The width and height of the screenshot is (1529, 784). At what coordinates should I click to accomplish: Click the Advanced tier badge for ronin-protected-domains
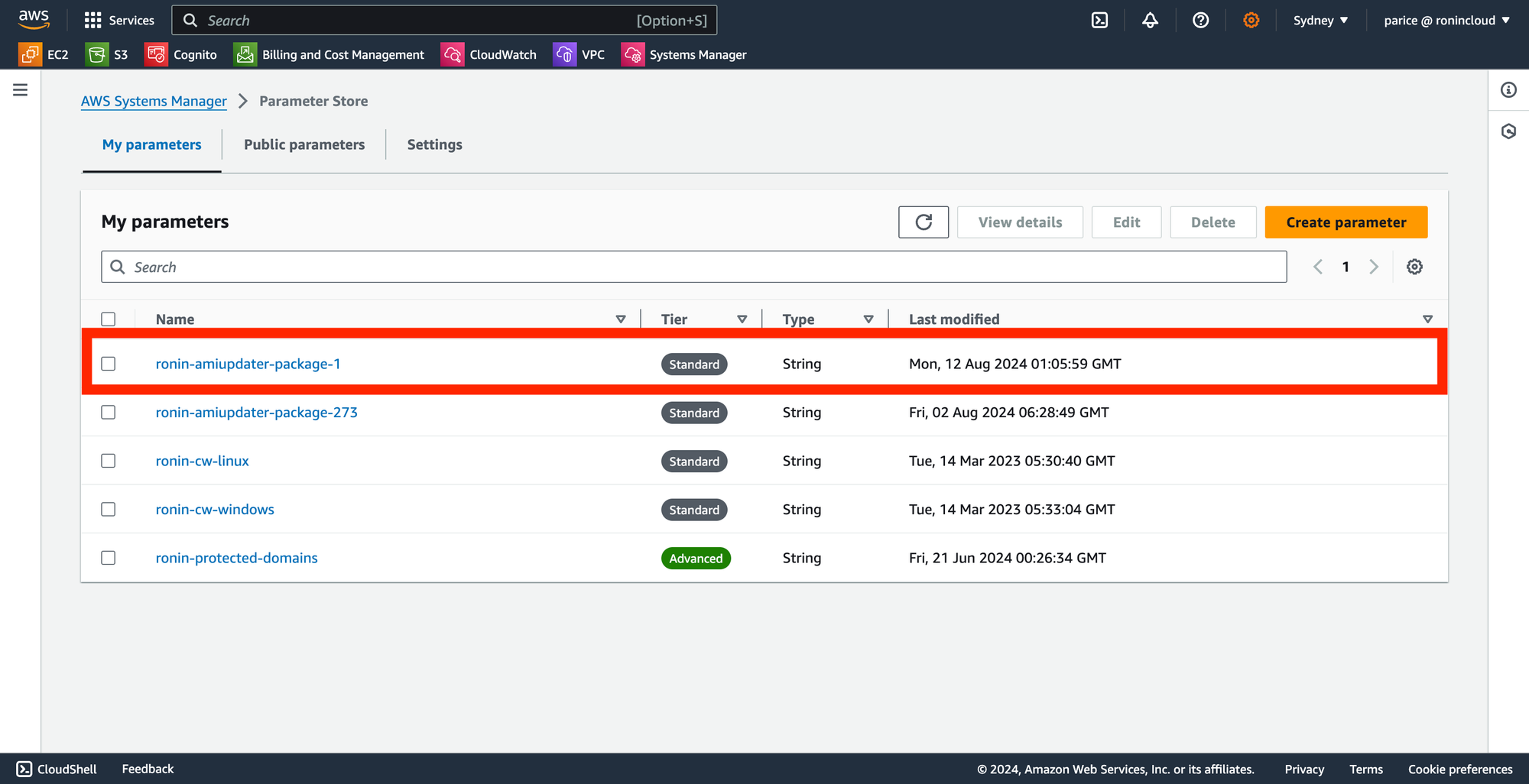pyautogui.click(x=696, y=559)
